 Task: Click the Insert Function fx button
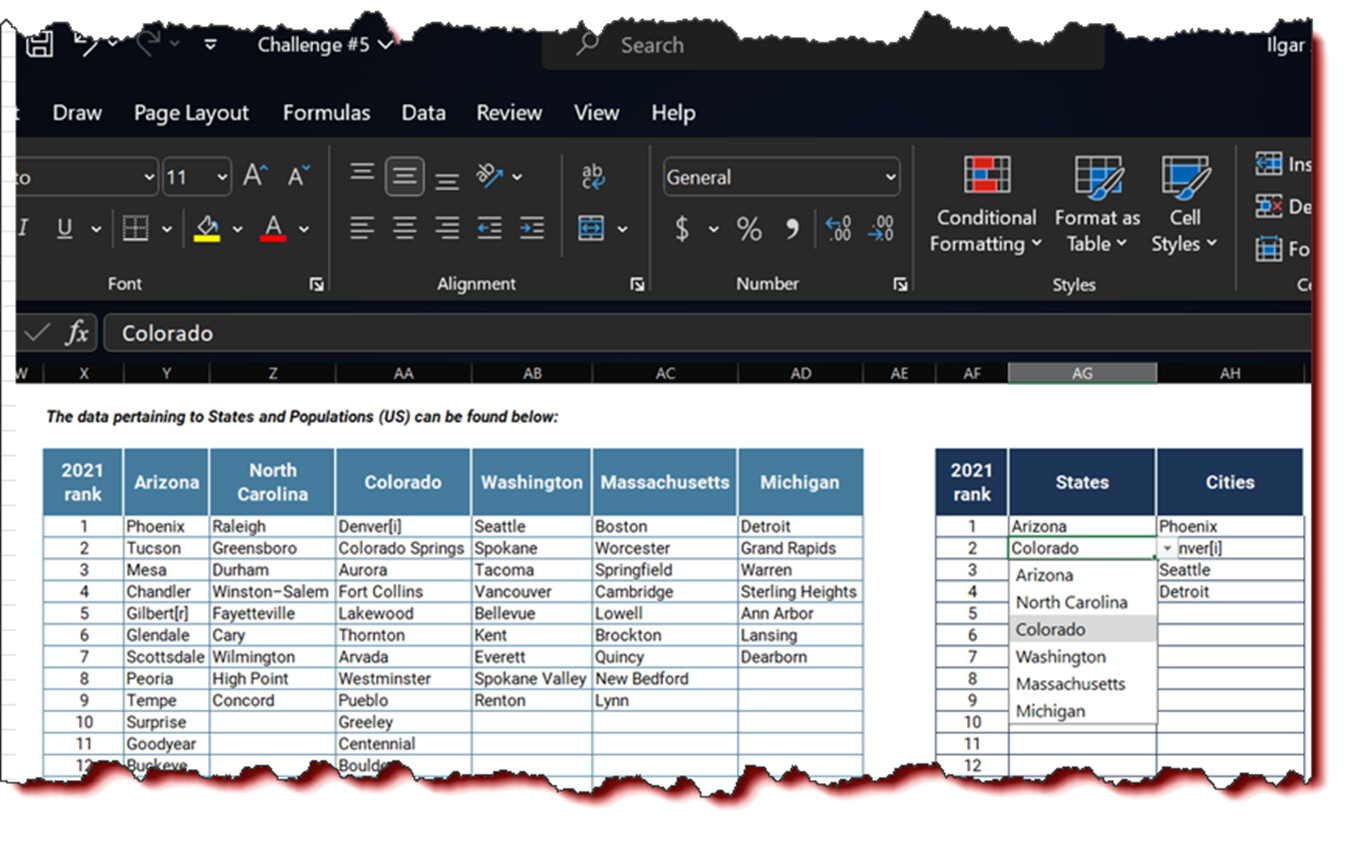pyautogui.click(x=77, y=332)
